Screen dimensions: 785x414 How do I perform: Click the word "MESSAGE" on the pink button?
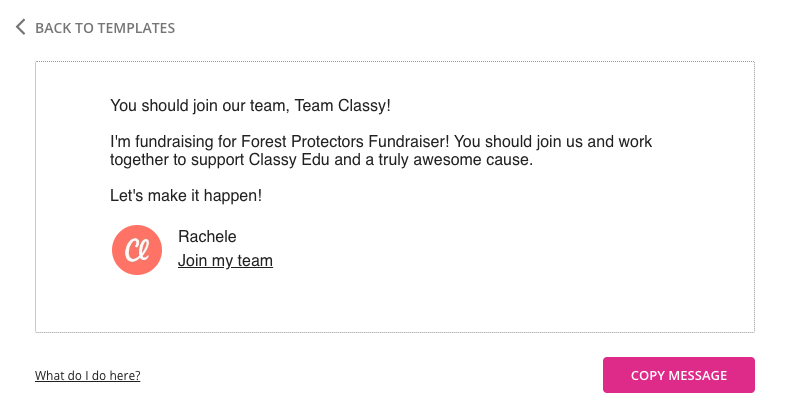(698, 375)
